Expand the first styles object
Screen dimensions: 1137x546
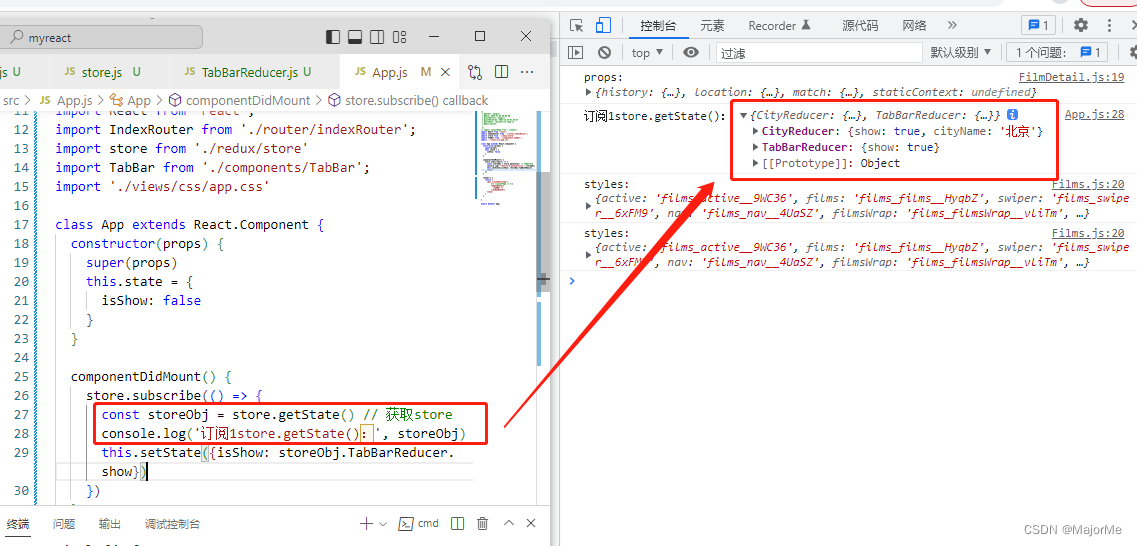tap(589, 206)
